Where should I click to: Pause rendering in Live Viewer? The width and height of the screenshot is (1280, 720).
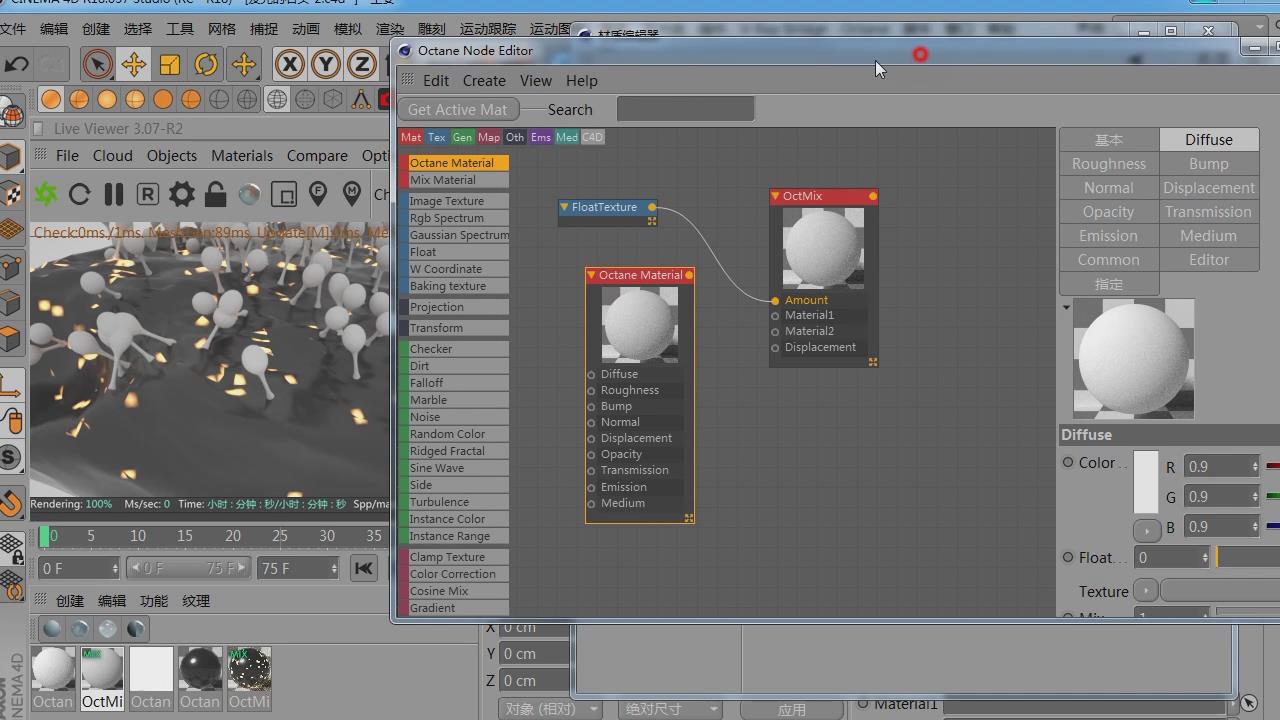click(x=114, y=194)
